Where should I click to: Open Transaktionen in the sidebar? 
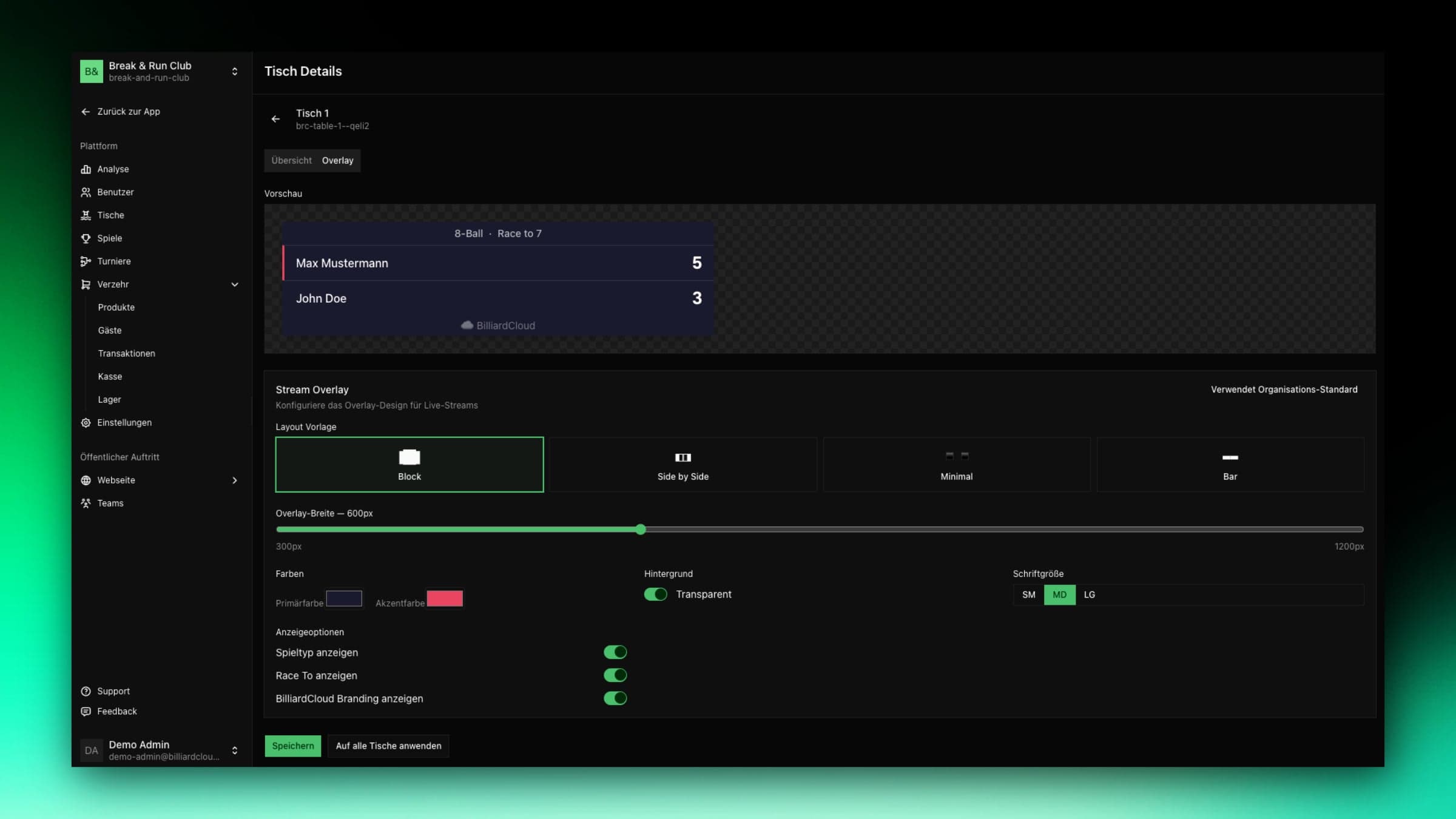tap(127, 354)
